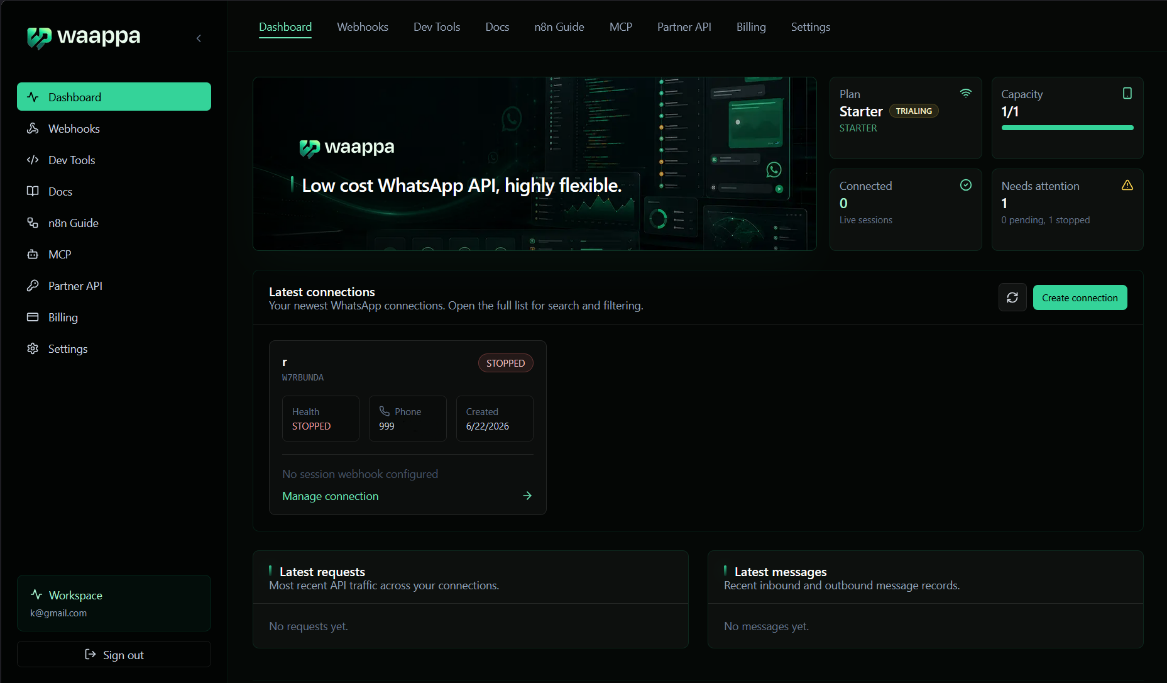The height and width of the screenshot is (683, 1167).
Task: Go to the Billing top tab
Action: (751, 27)
